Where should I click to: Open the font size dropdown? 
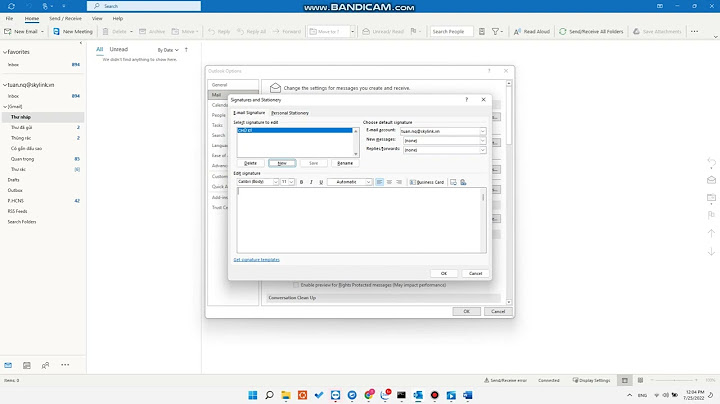(x=291, y=182)
